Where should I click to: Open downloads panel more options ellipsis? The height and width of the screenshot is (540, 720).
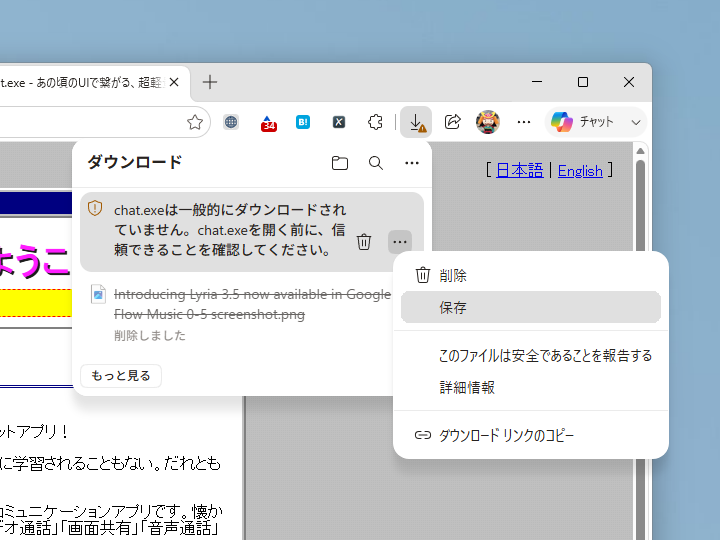click(x=412, y=163)
